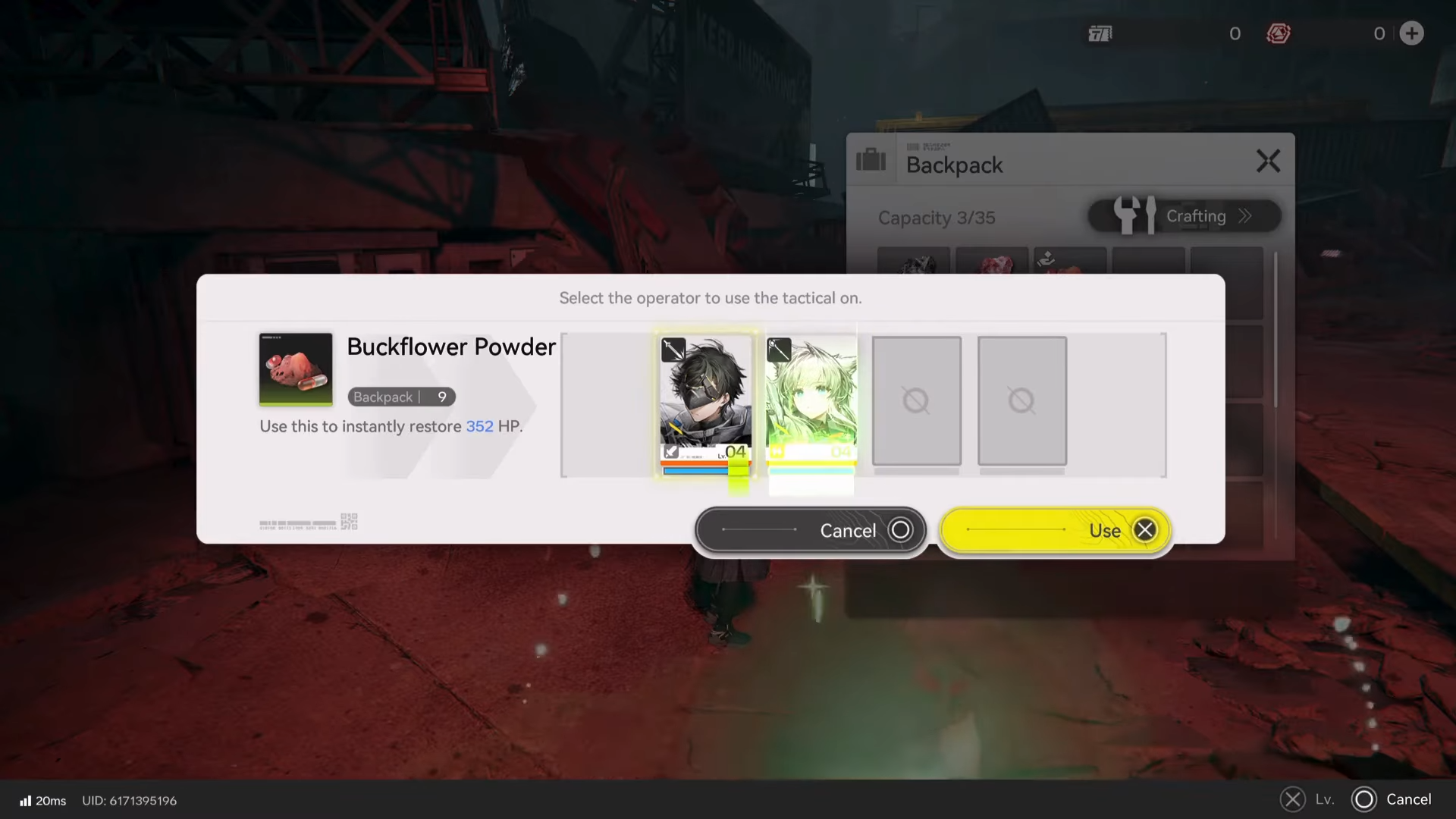1456x819 pixels.
Task: Use the Buckflower Powder item
Action: tap(1055, 530)
